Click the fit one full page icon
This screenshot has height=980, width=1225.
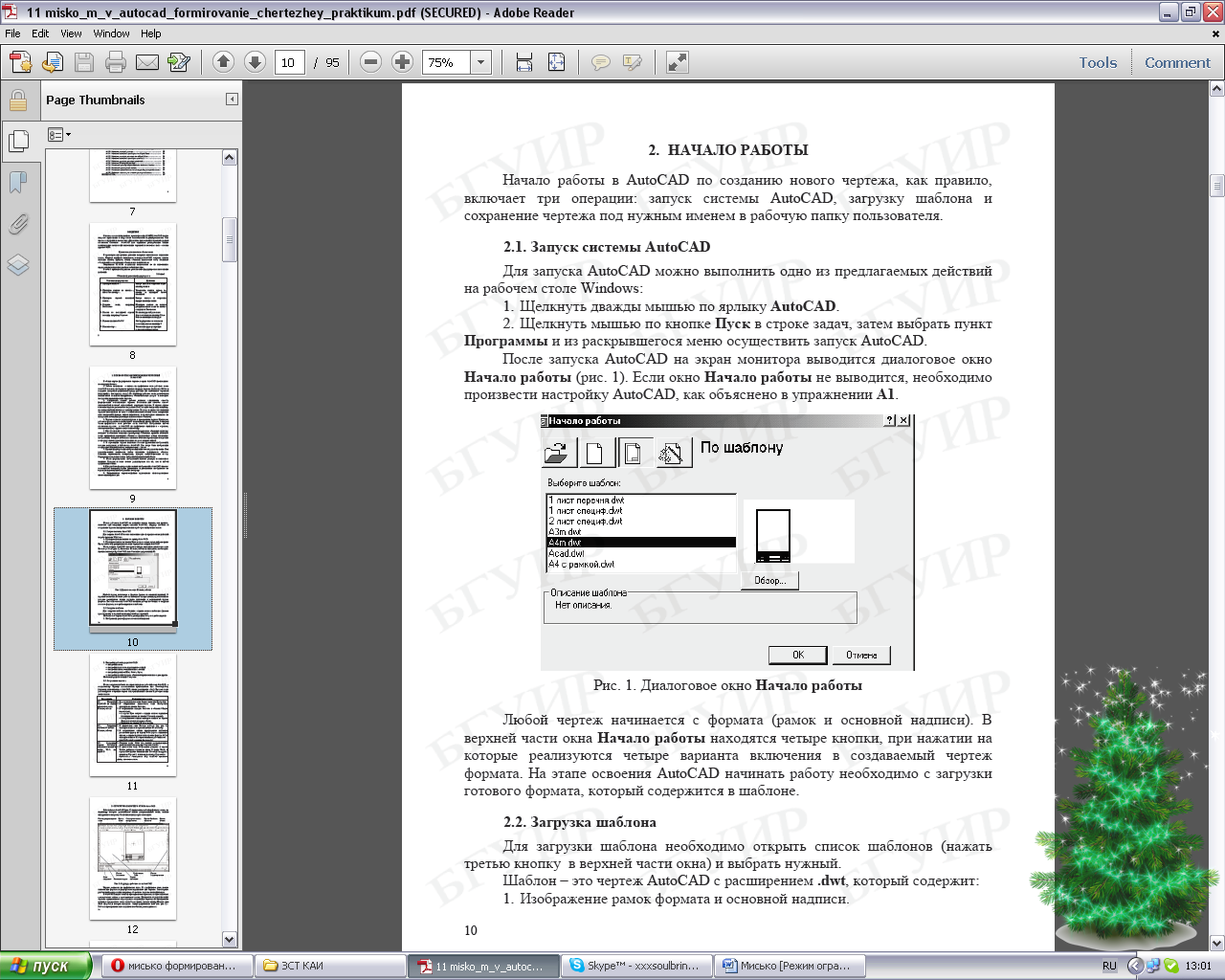[x=556, y=62]
